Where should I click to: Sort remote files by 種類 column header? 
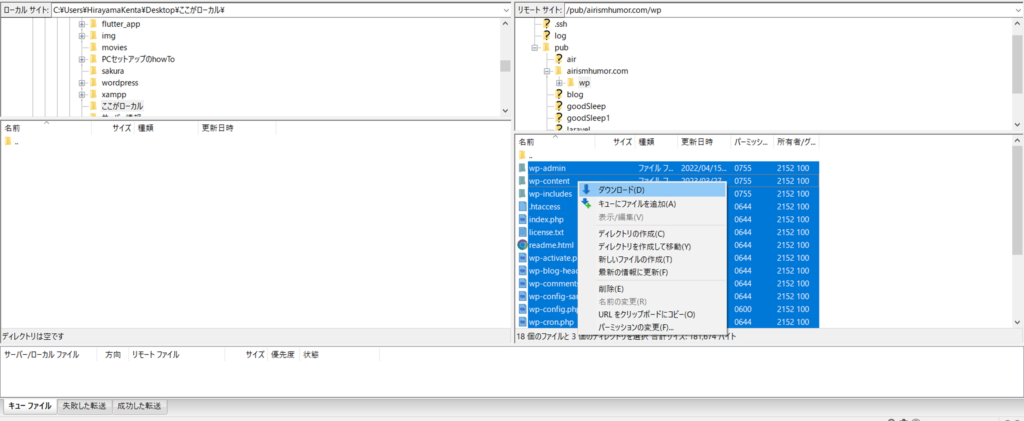[x=656, y=142]
